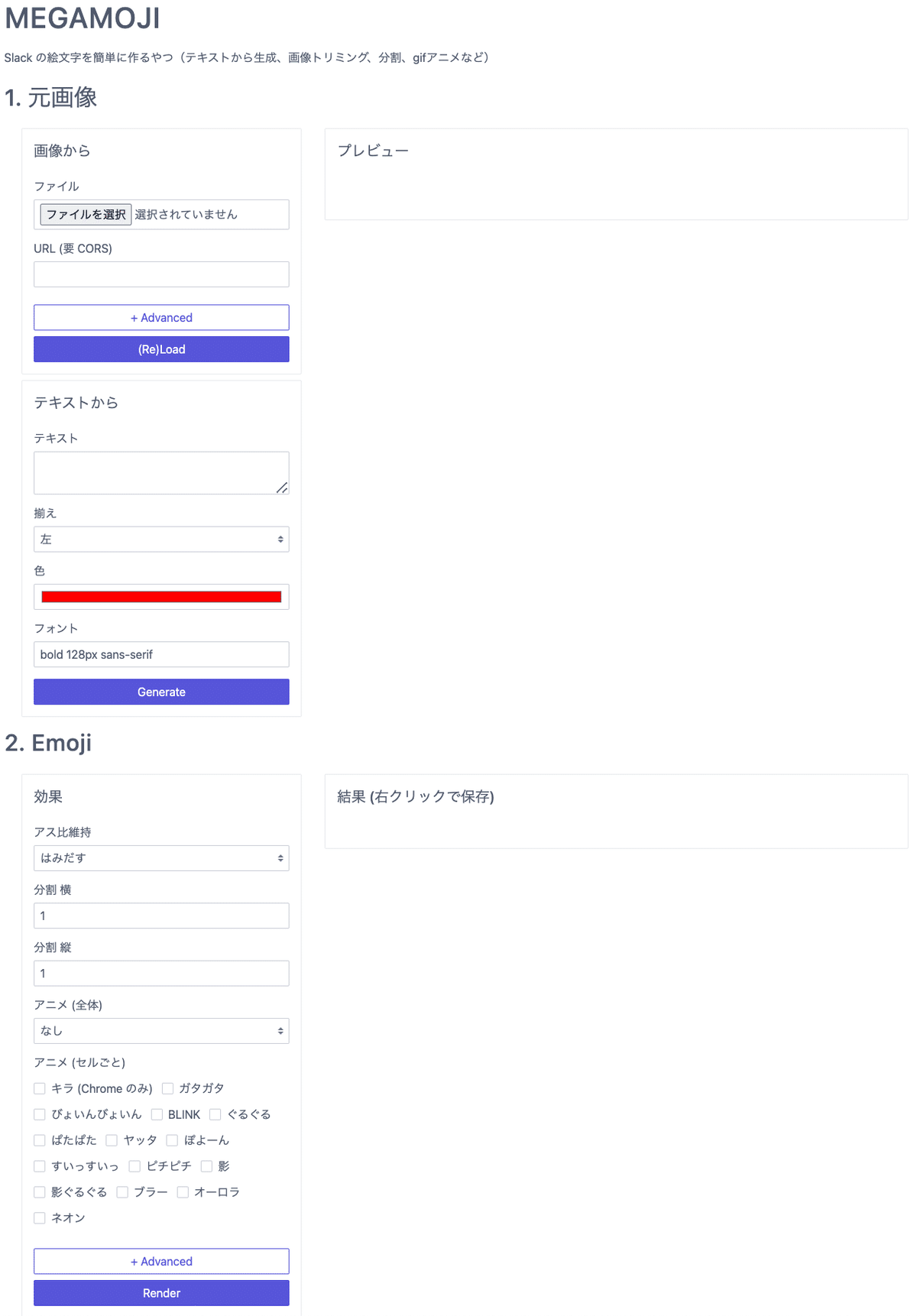Click the テキストから card heading
The height and width of the screenshot is (1316, 917).
coord(76,403)
